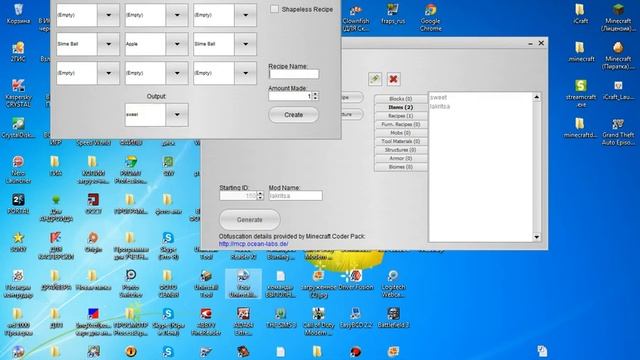This screenshot has width=640, height=360.
Task: Increase the Amount Made value
Action: [316, 94]
